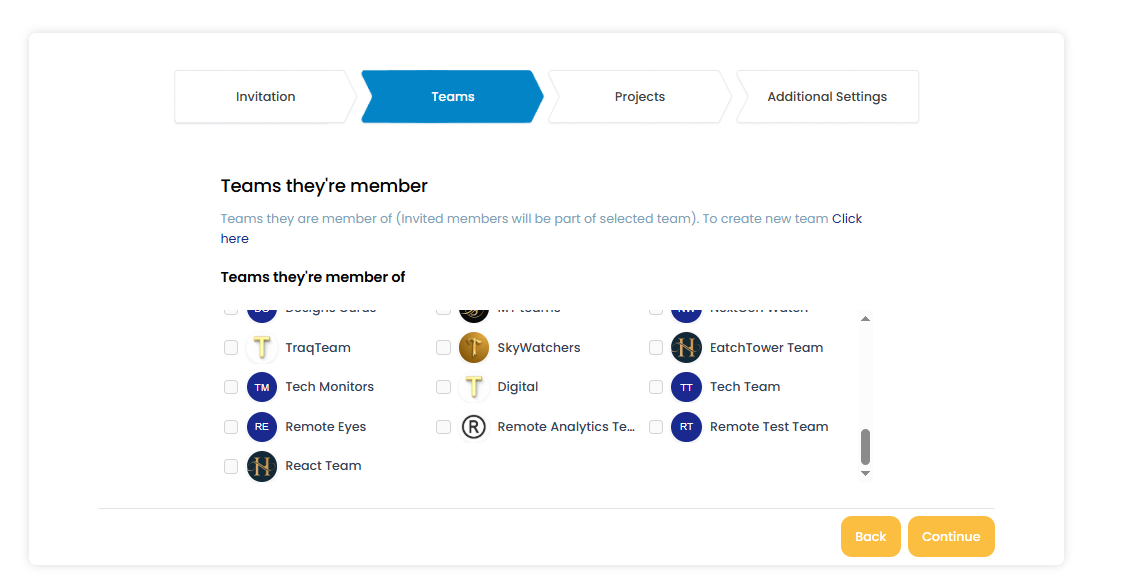Click the Remote Analytics registered-mark icon

tap(472, 426)
